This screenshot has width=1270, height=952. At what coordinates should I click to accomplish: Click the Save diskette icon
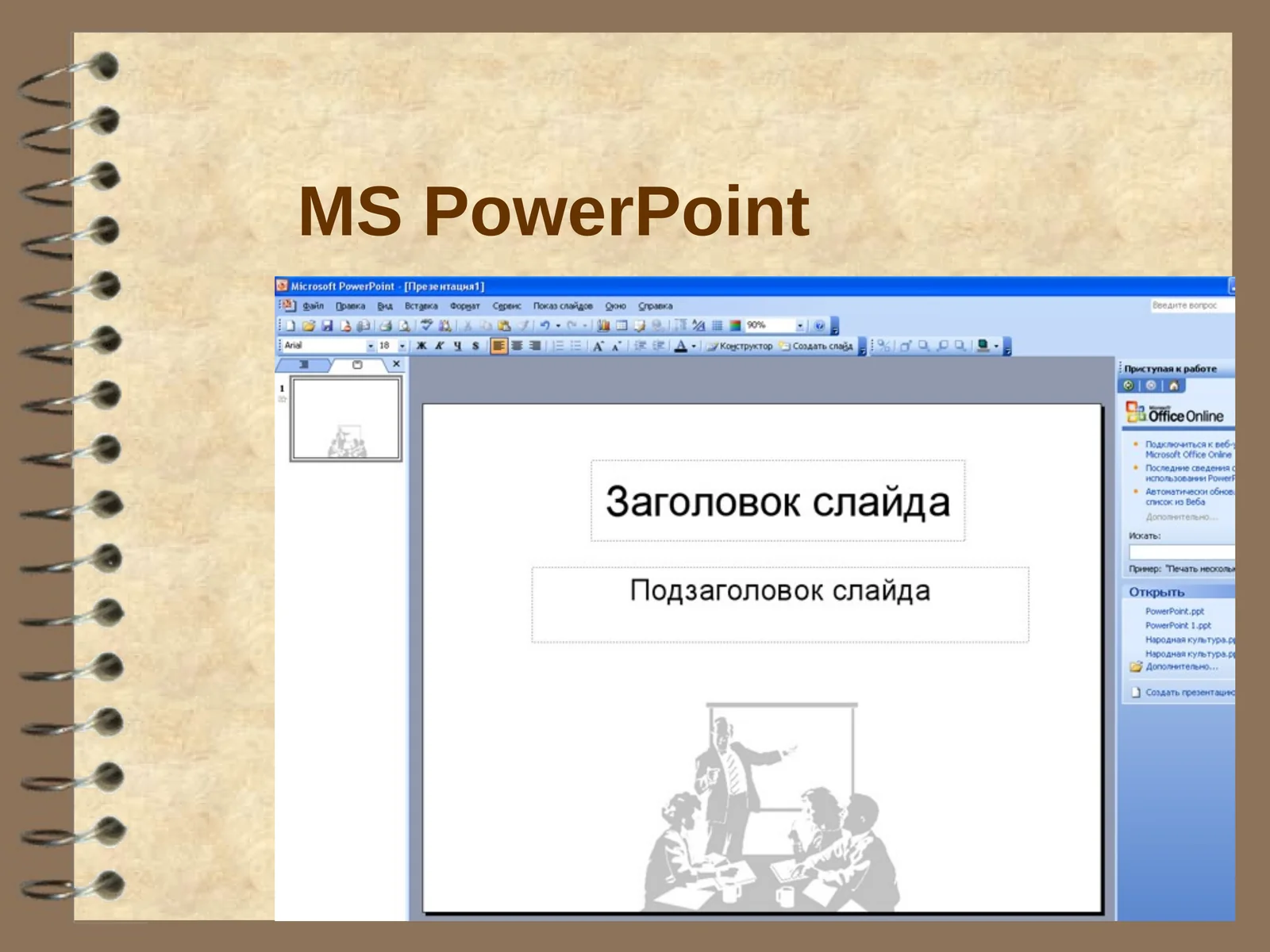(x=327, y=325)
